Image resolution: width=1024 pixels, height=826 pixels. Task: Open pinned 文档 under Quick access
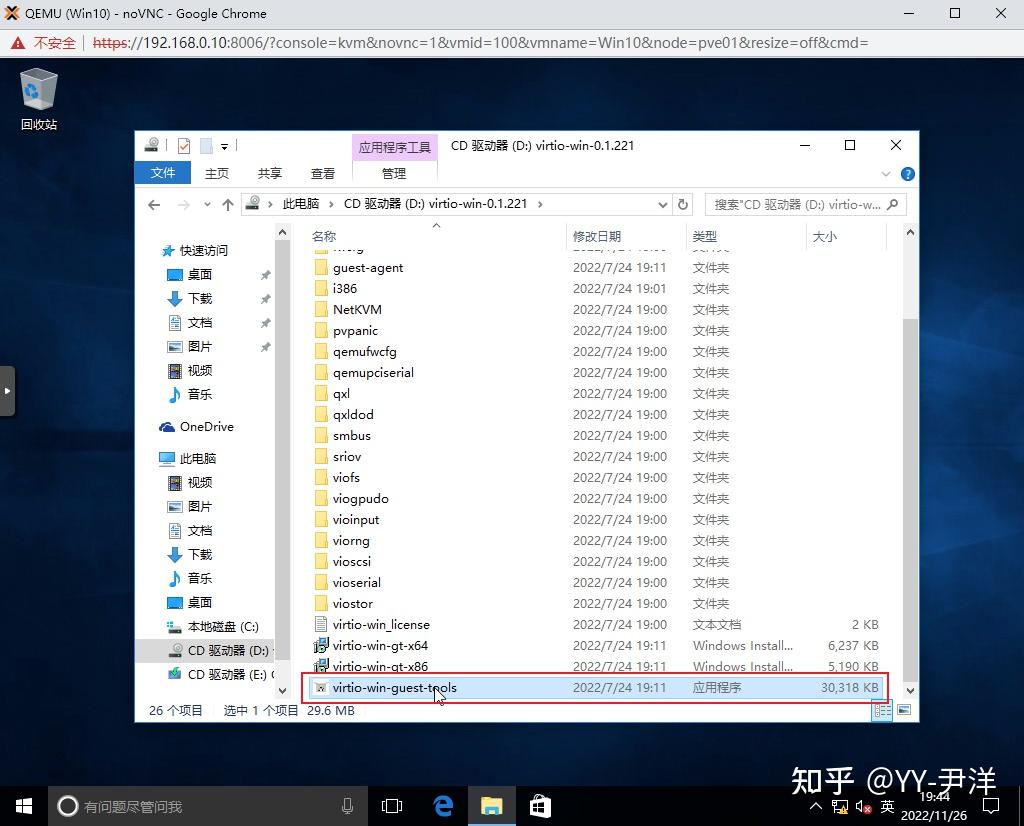[x=199, y=323]
